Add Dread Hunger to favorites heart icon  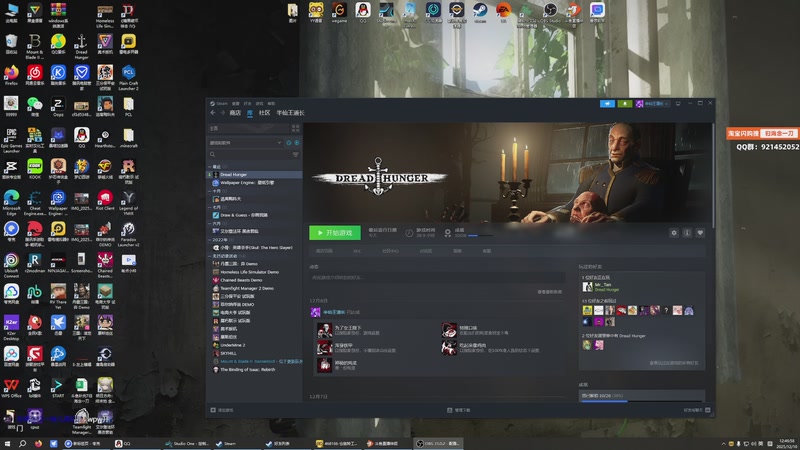(x=700, y=233)
